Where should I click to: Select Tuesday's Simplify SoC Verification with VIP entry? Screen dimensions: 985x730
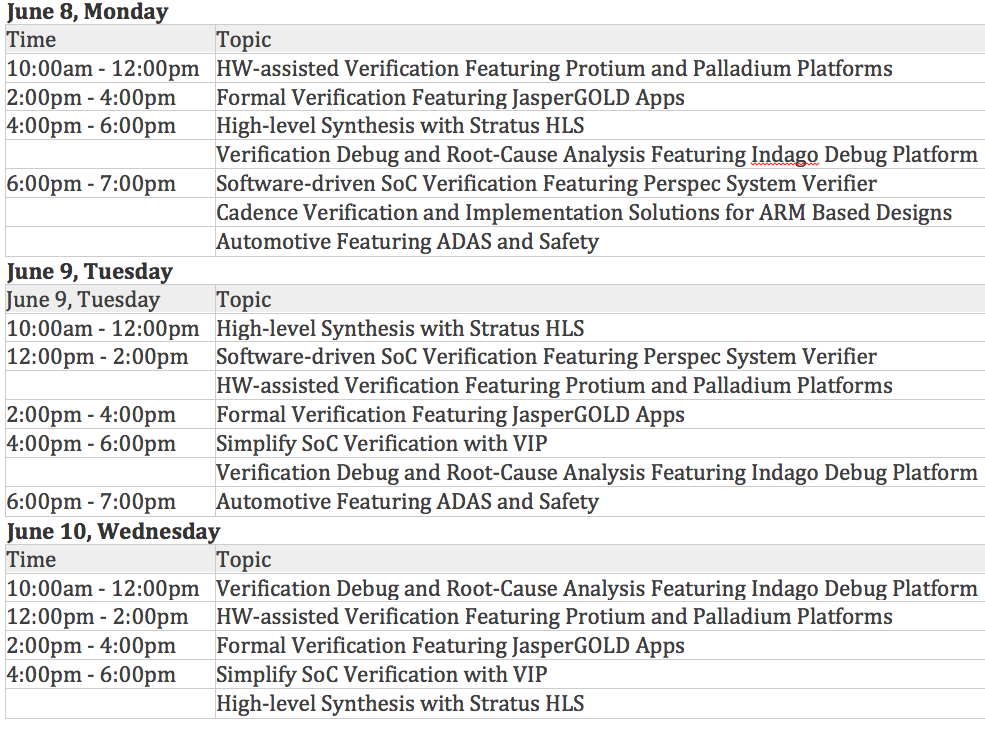click(x=382, y=444)
